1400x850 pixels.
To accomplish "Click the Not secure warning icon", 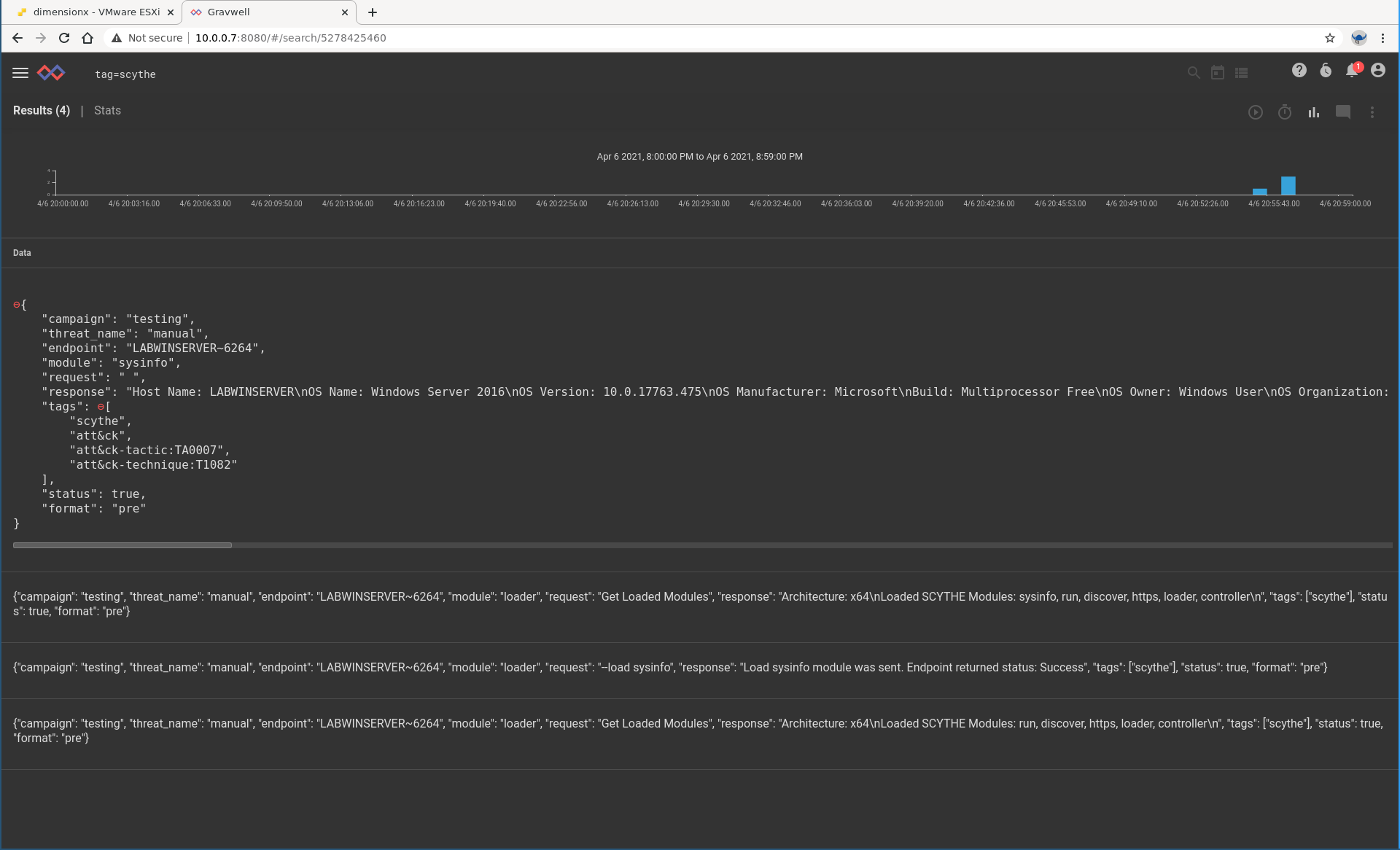I will (117, 38).
